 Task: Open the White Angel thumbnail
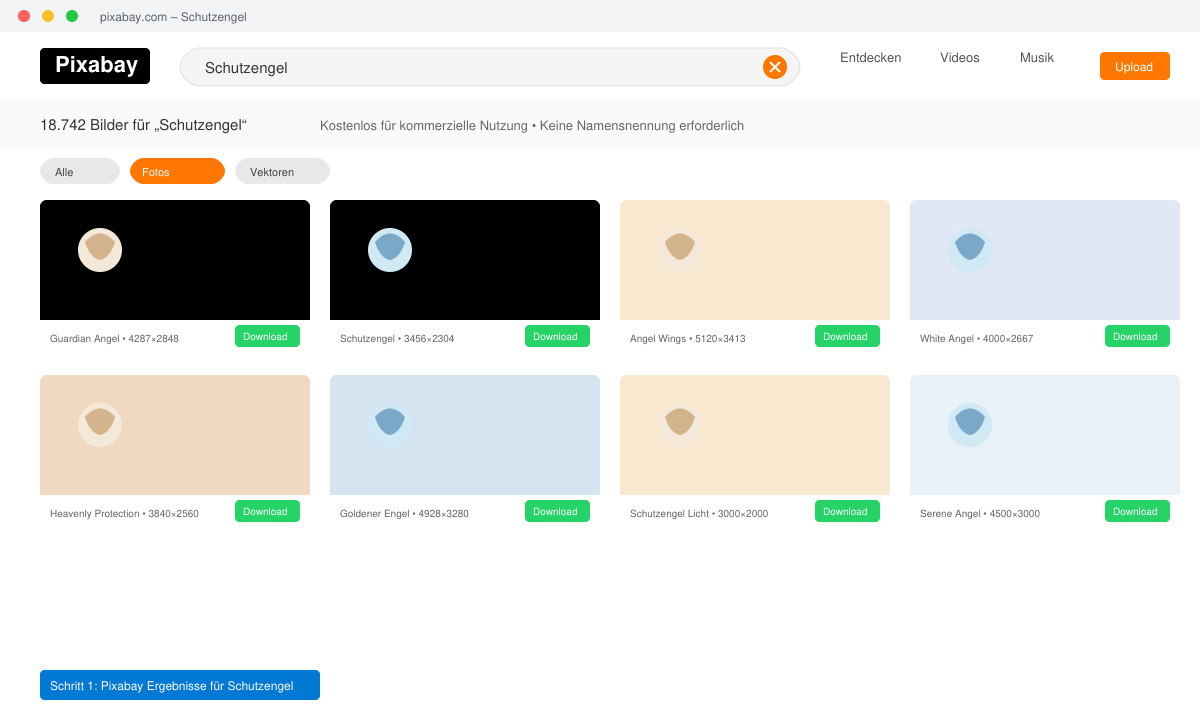coord(1045,260)
